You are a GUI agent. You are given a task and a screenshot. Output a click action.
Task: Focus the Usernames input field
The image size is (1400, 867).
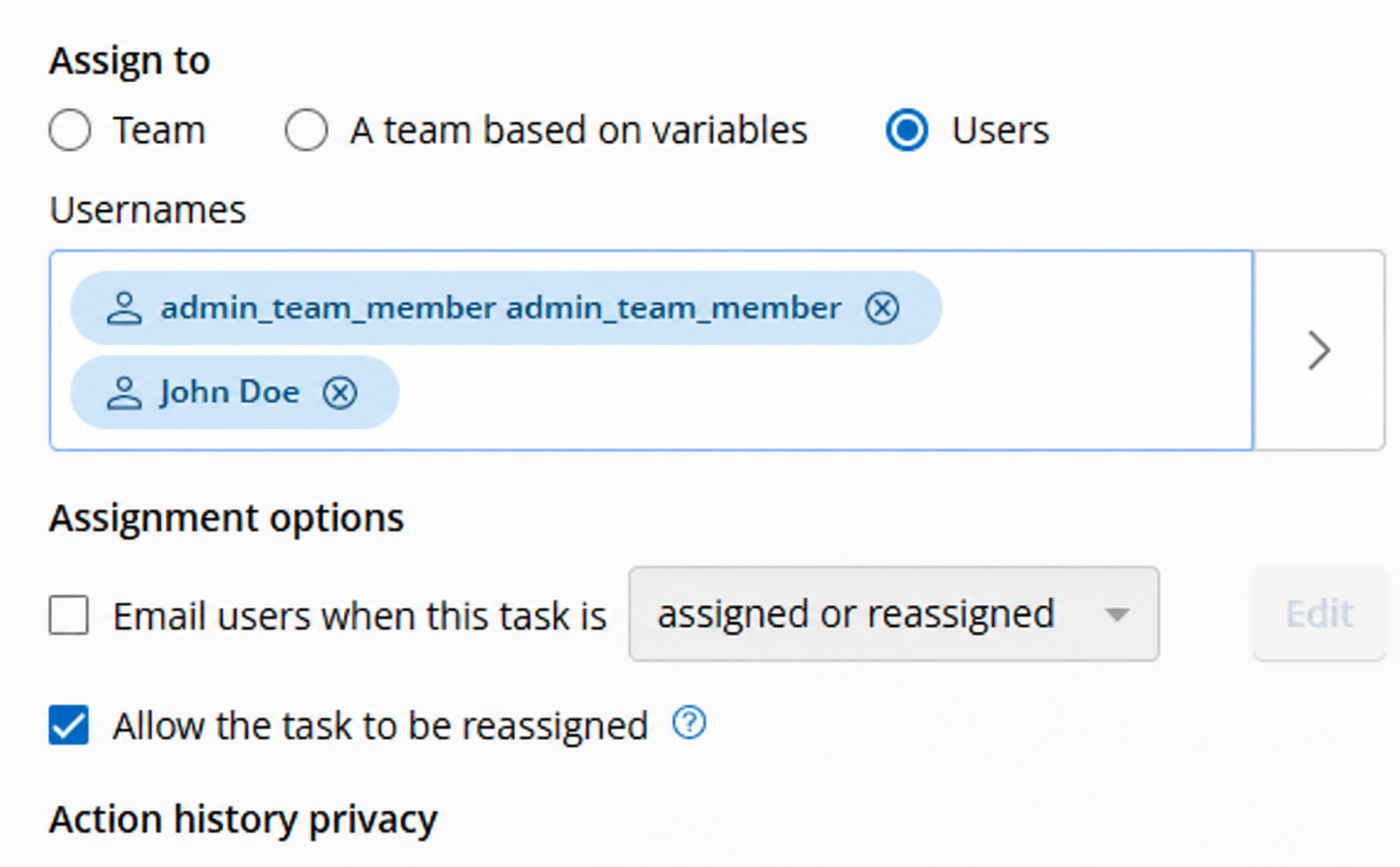click(x=651, y=350)
